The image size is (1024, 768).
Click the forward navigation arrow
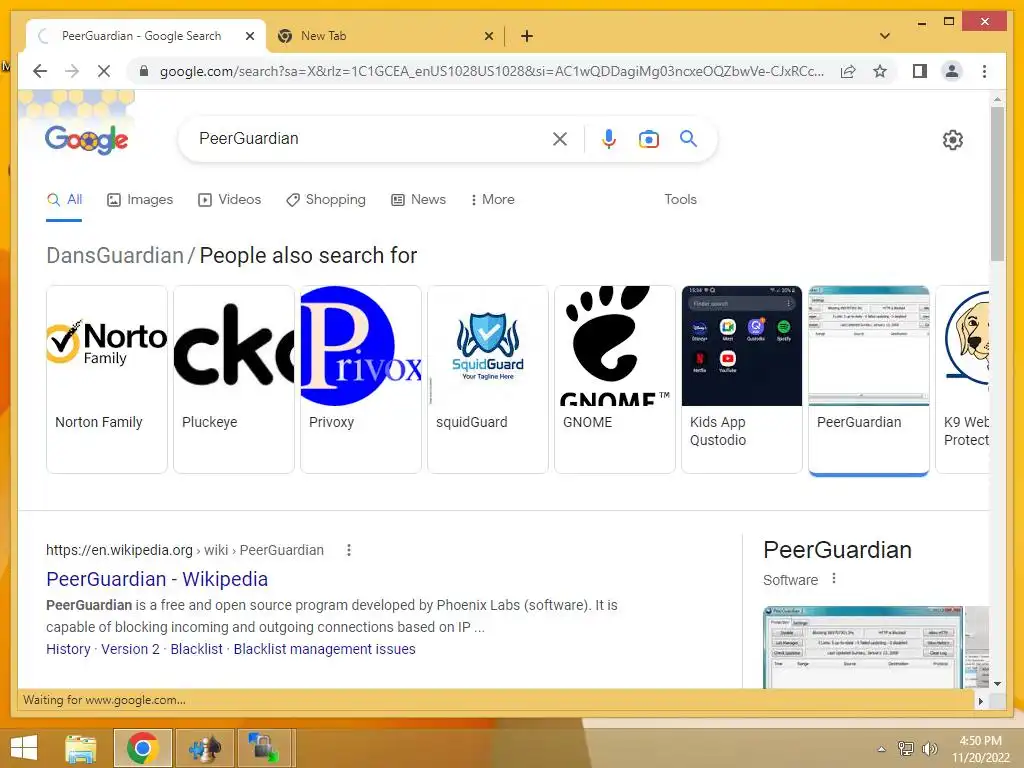tap(72, 71)
